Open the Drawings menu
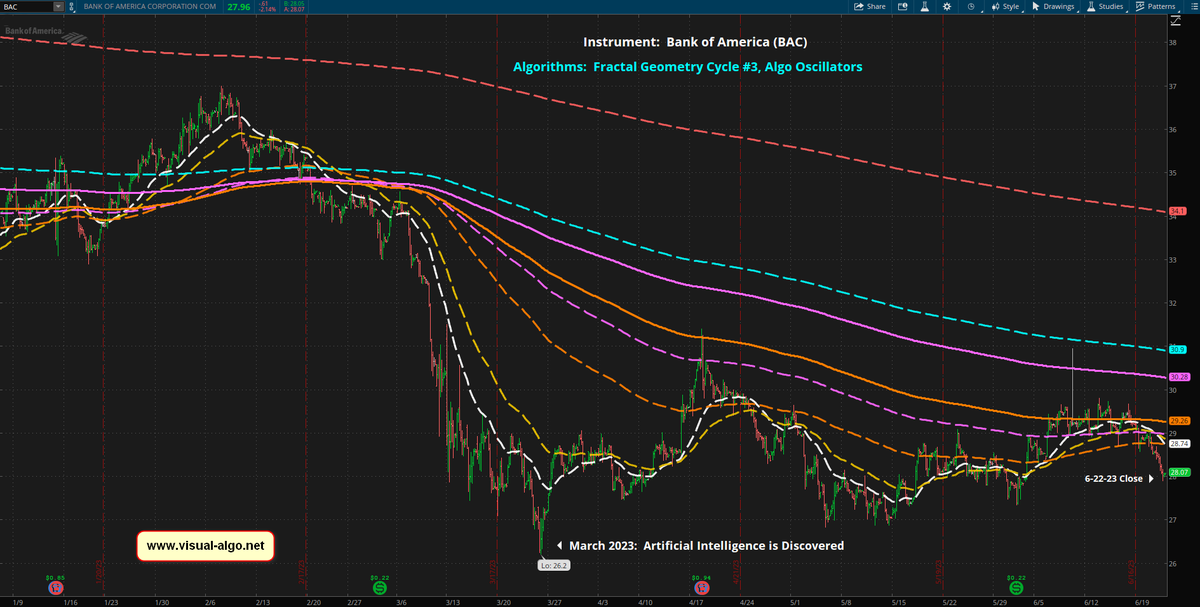This screenshot has width=1200, height=607. [x=1053, y=6]
